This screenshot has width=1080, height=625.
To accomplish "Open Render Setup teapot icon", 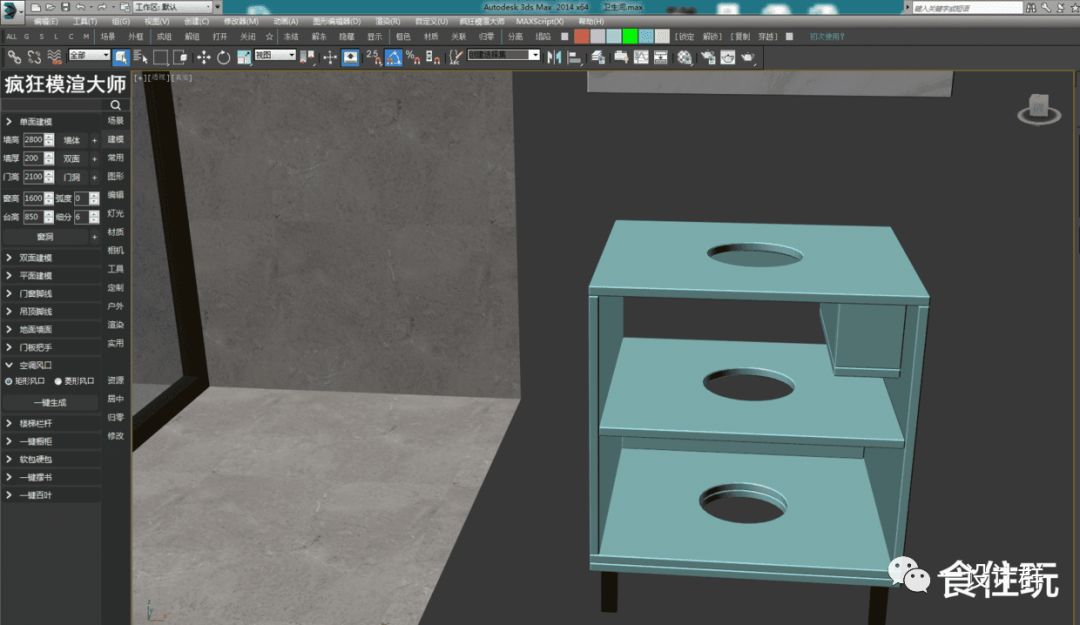I will click(x=708, y=57).
